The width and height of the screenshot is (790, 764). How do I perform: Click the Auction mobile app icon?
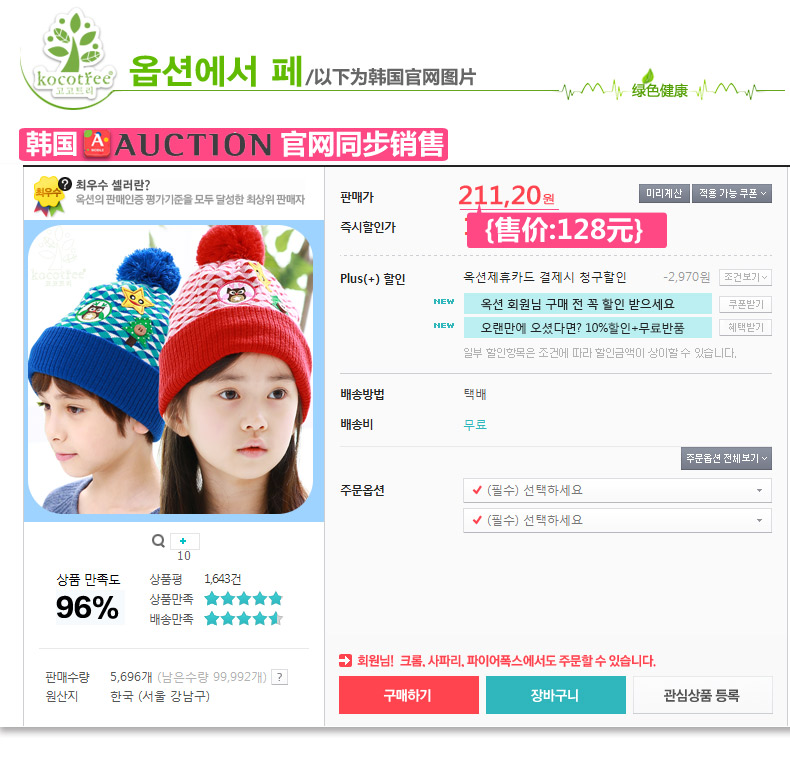[x=97, y=144]
